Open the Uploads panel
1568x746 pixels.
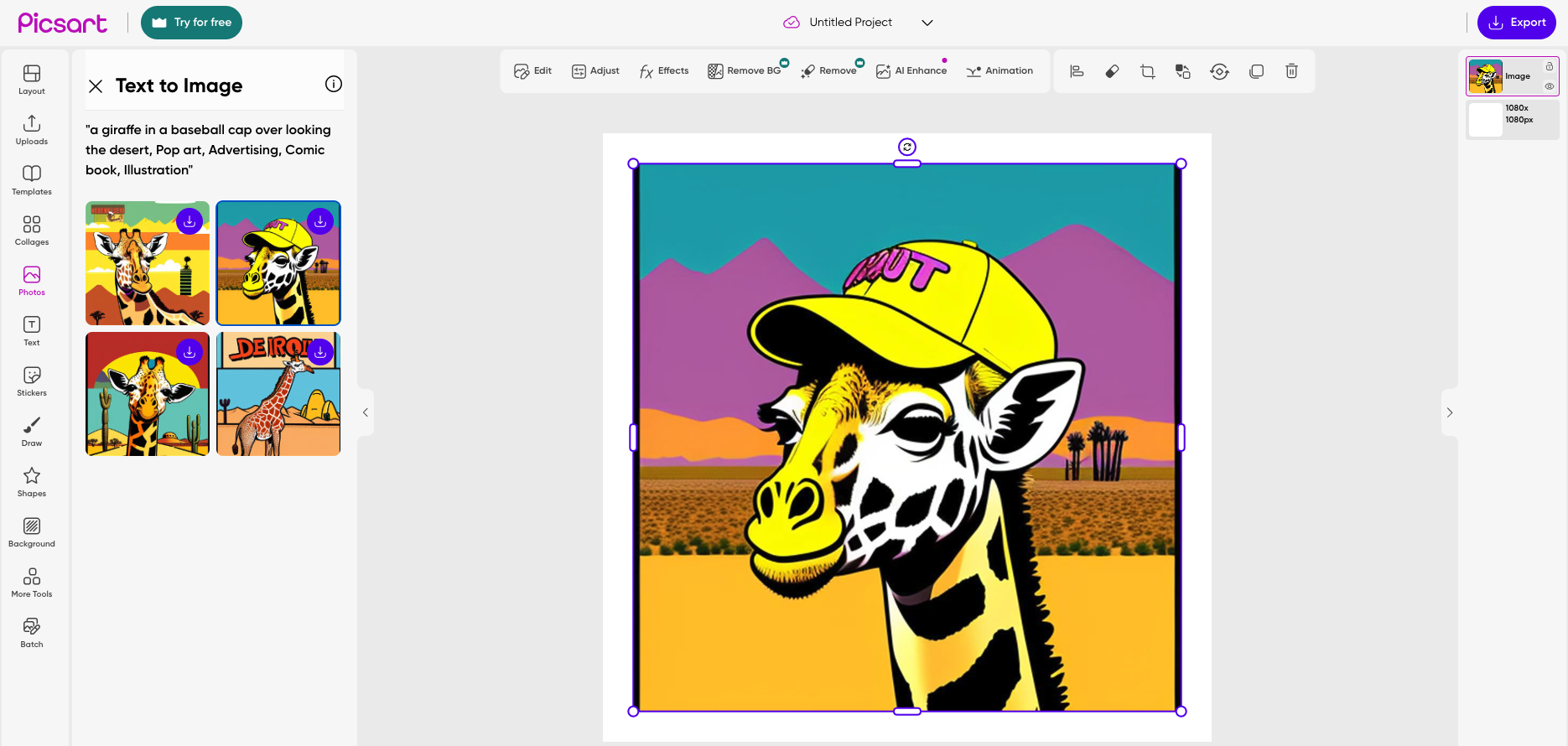[x=32, y=130]
